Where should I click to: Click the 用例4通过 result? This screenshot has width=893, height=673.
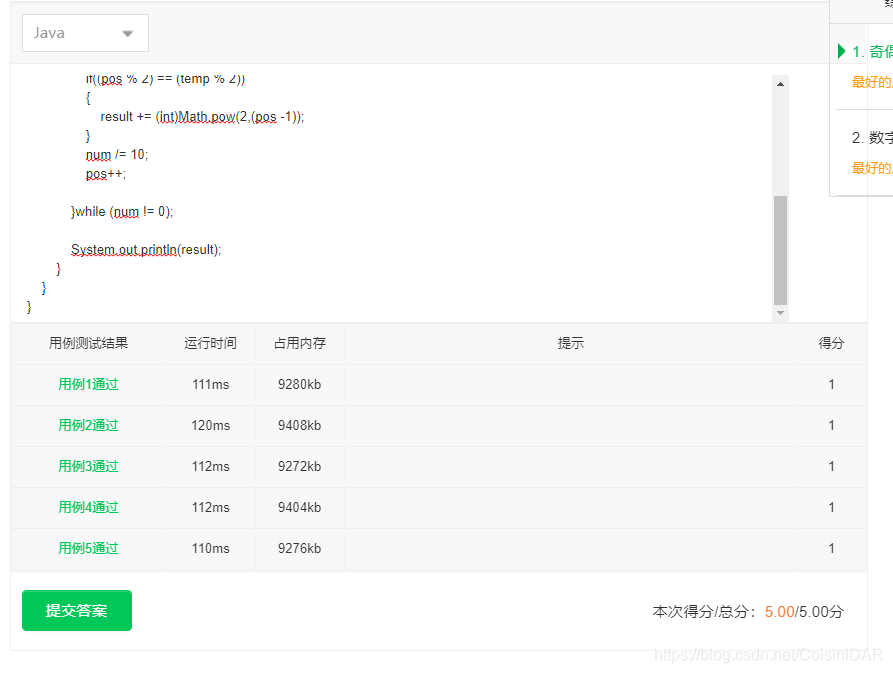[88, 507]
